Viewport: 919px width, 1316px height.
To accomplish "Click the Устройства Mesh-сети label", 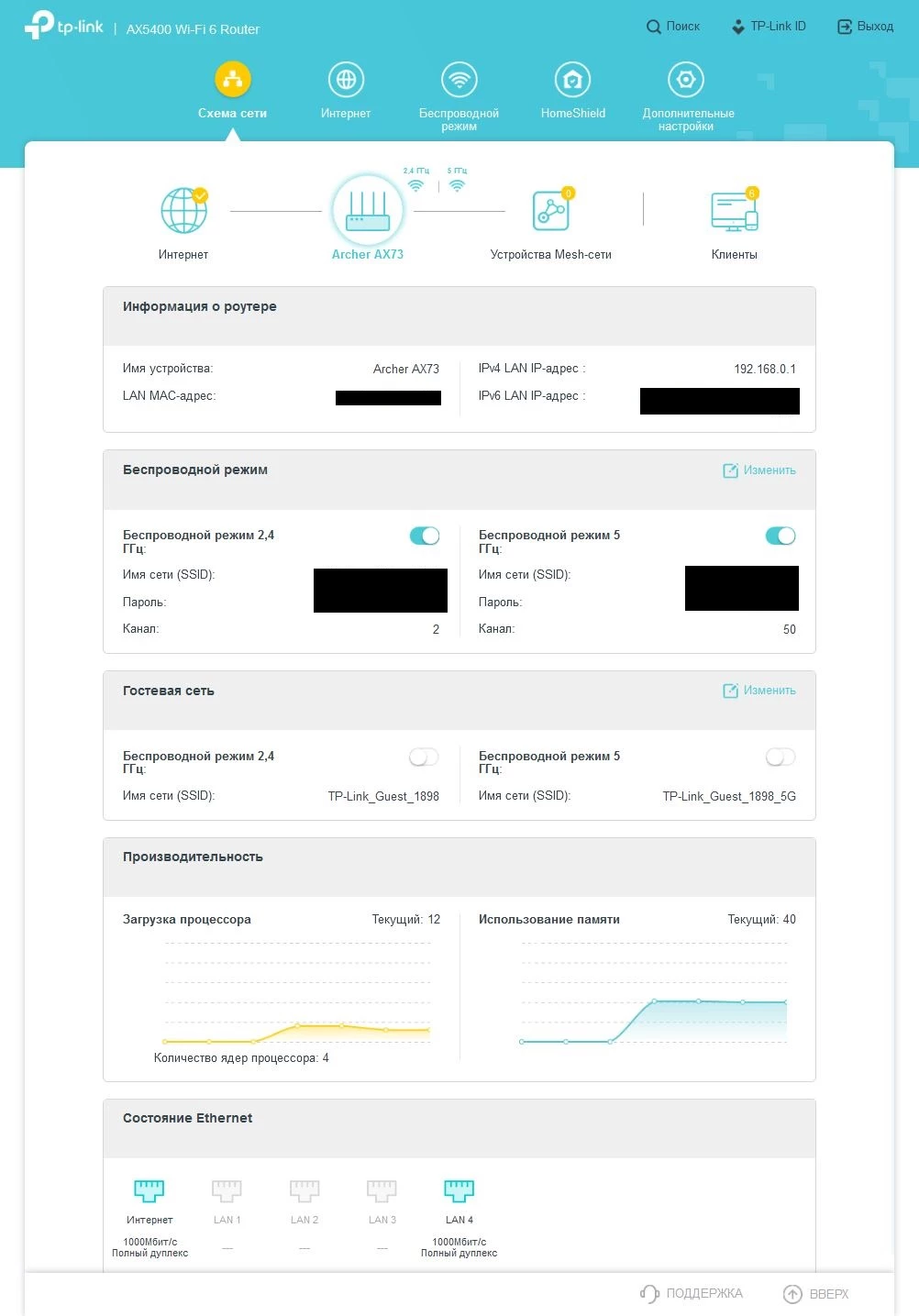I will pos(551,255).
